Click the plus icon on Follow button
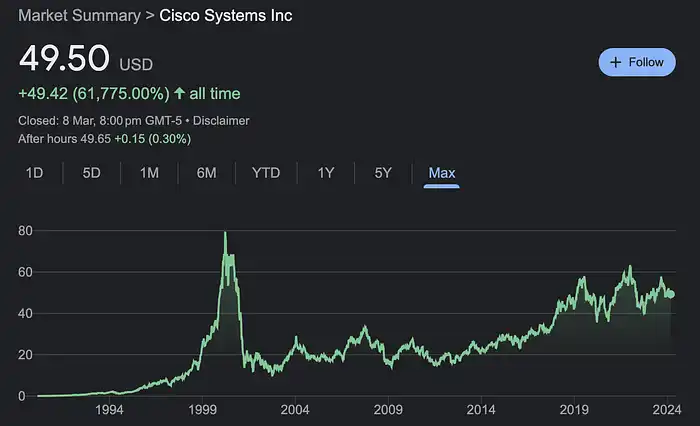The image size is (700, 426). coord(616,62)
